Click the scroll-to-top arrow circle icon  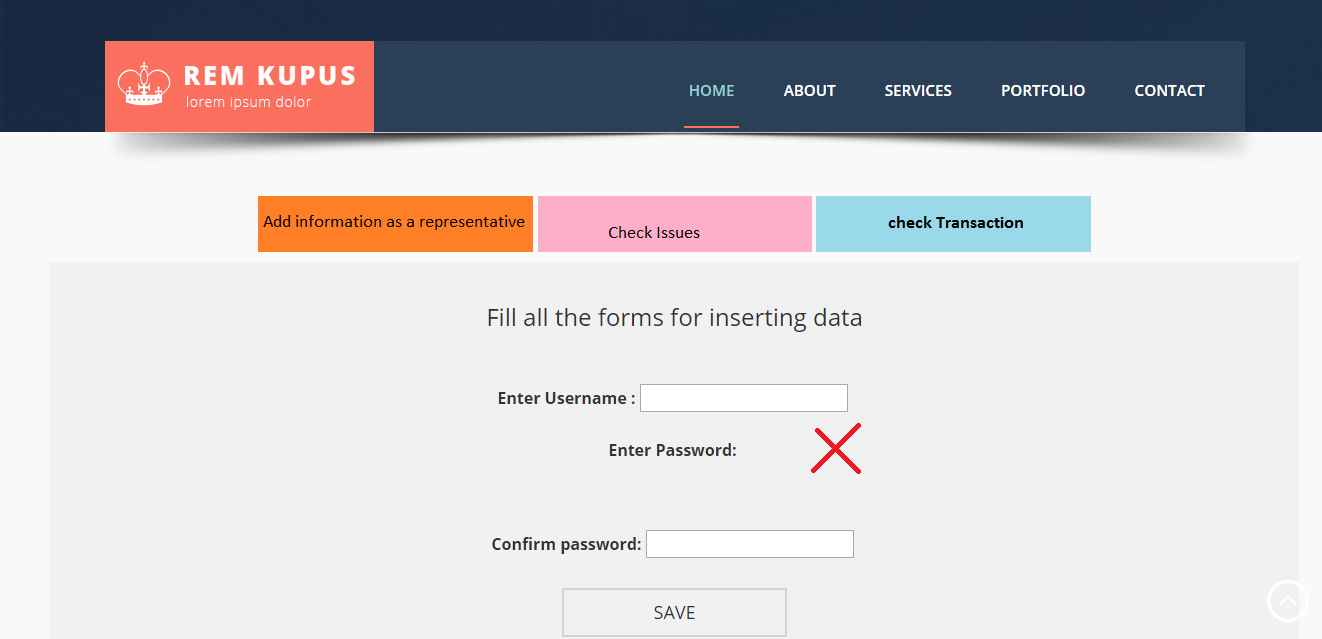pyautogui.click(x=1287, y=601)
